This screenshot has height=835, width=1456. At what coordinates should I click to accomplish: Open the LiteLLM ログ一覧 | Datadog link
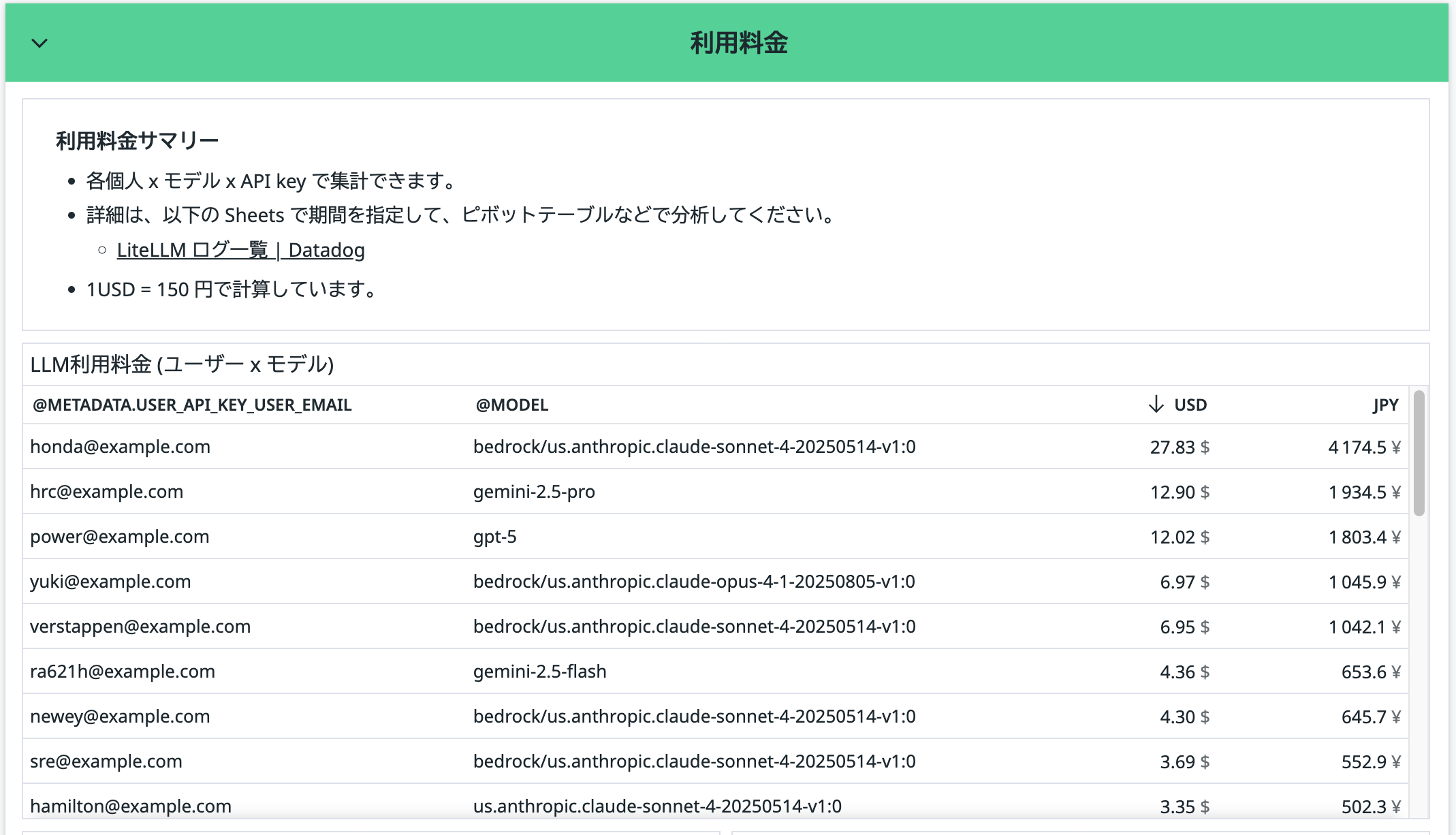tap(242, 250)
